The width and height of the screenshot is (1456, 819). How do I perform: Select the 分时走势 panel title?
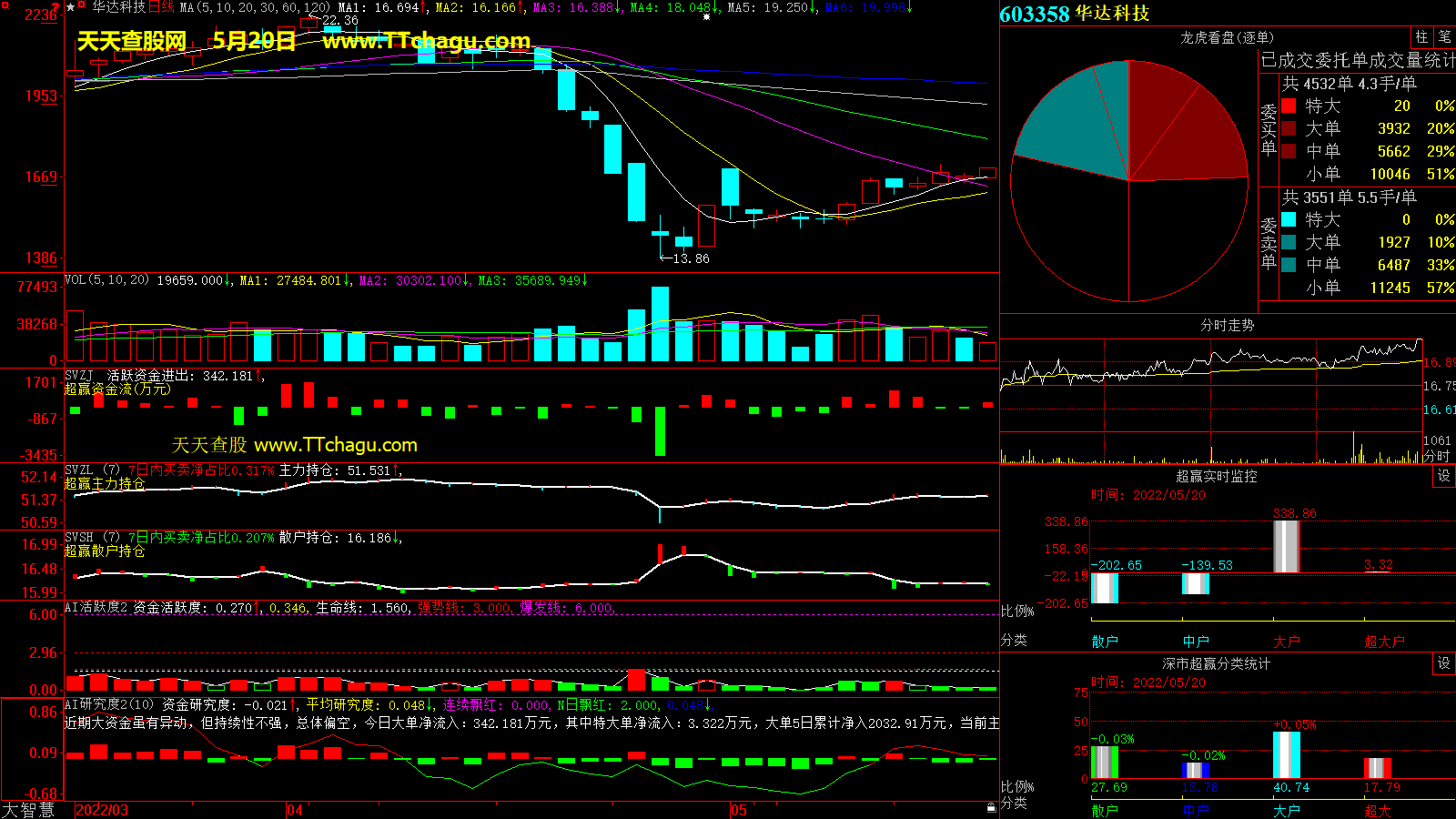click(x=1227, y=325)
